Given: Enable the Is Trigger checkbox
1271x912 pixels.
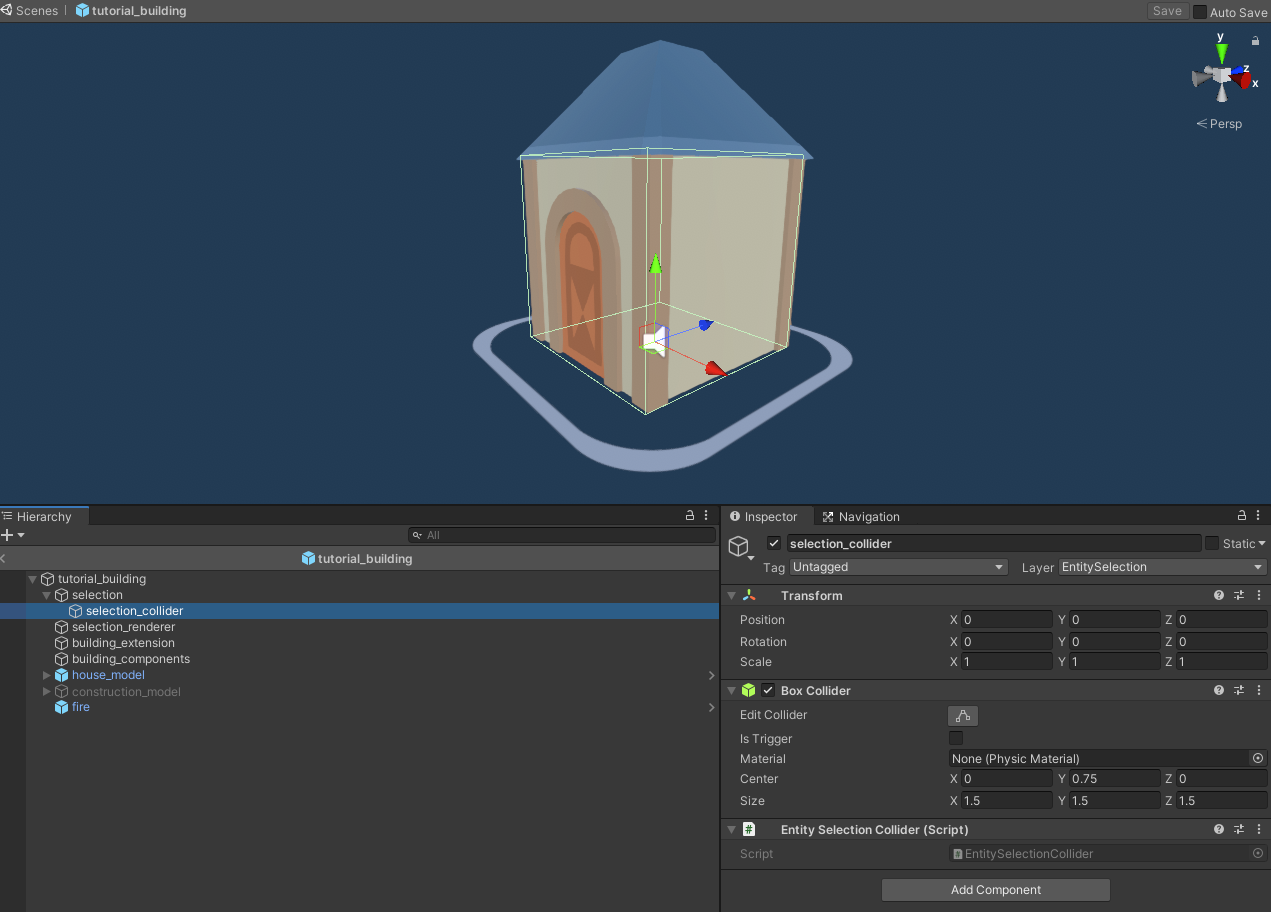Looking at the screenshot, I should pos(956,738).
